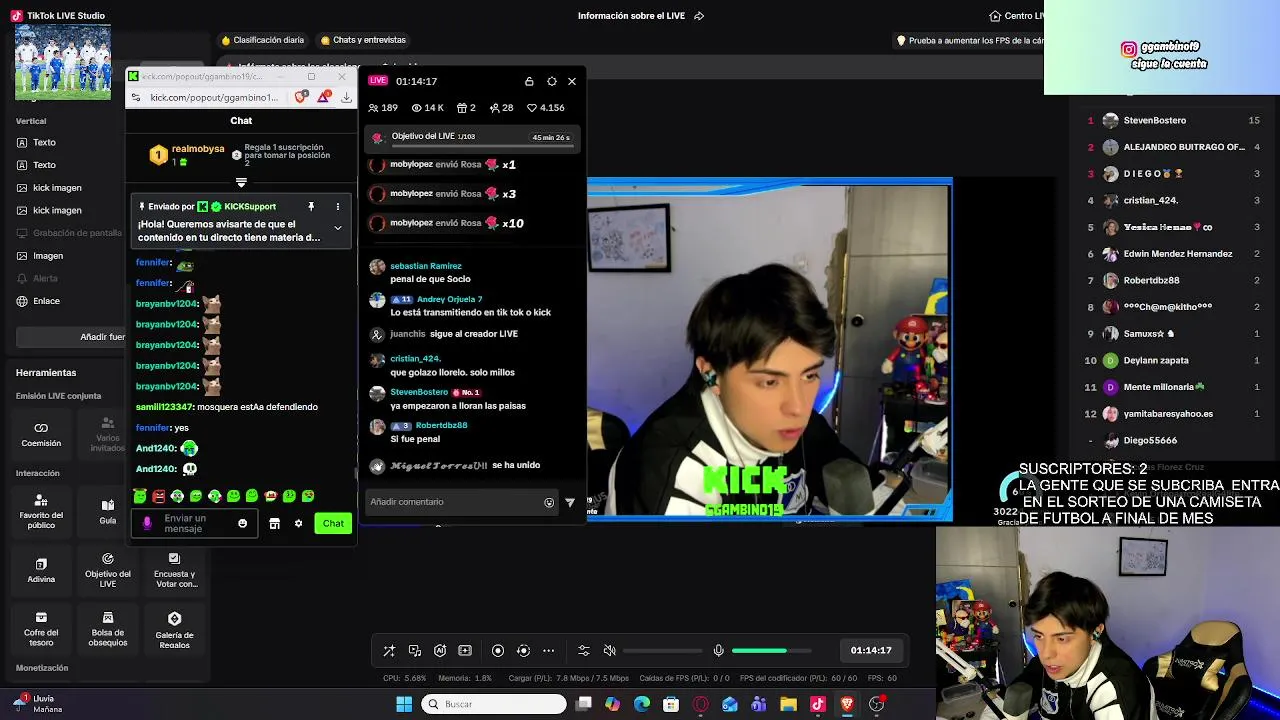Viewport: 1280px width, 720px height.
Task: Expand the Kick leaderboard drop-down arrow
Action: pos(241,183)
